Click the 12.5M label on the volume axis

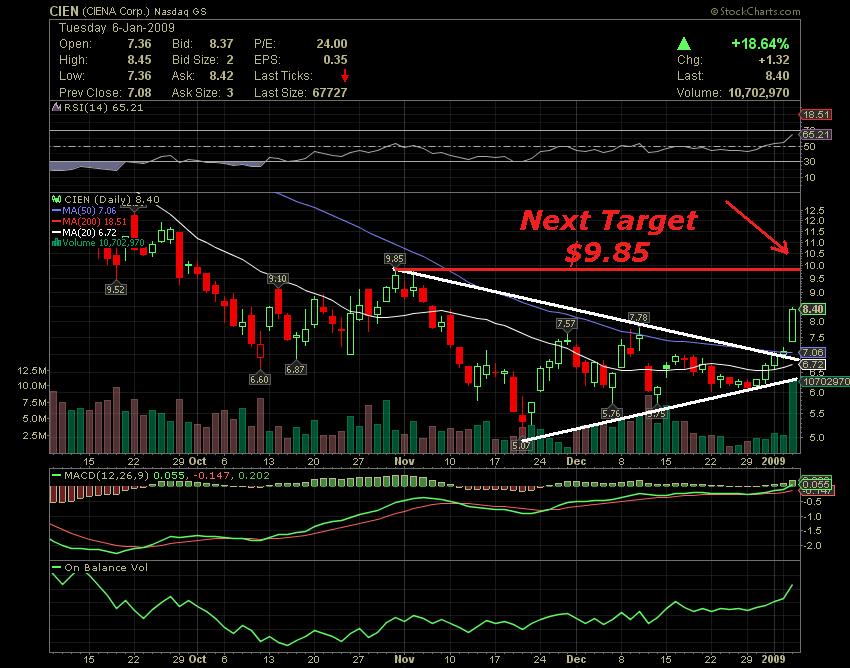pyautogui.click(x=32, y=371)
